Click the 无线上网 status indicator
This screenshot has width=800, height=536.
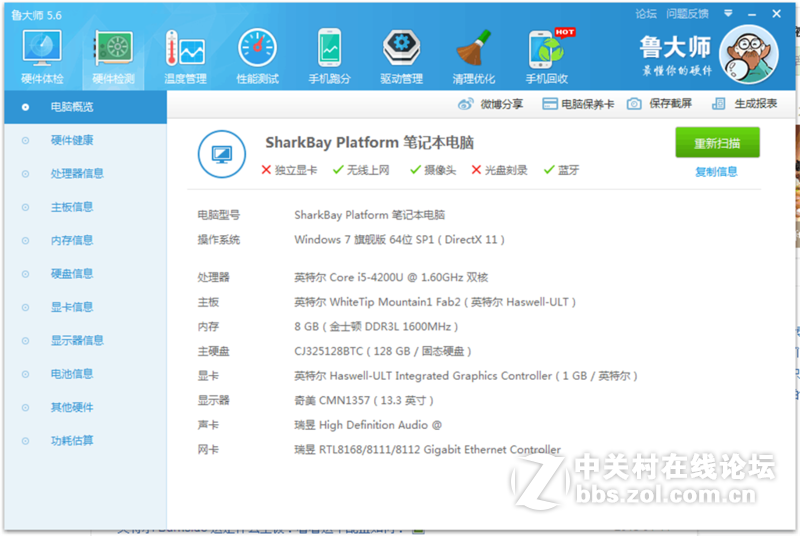point(361,170)
